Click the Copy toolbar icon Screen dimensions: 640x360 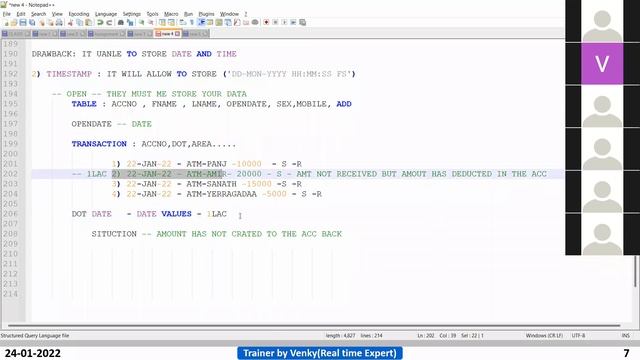click(80, 22)
